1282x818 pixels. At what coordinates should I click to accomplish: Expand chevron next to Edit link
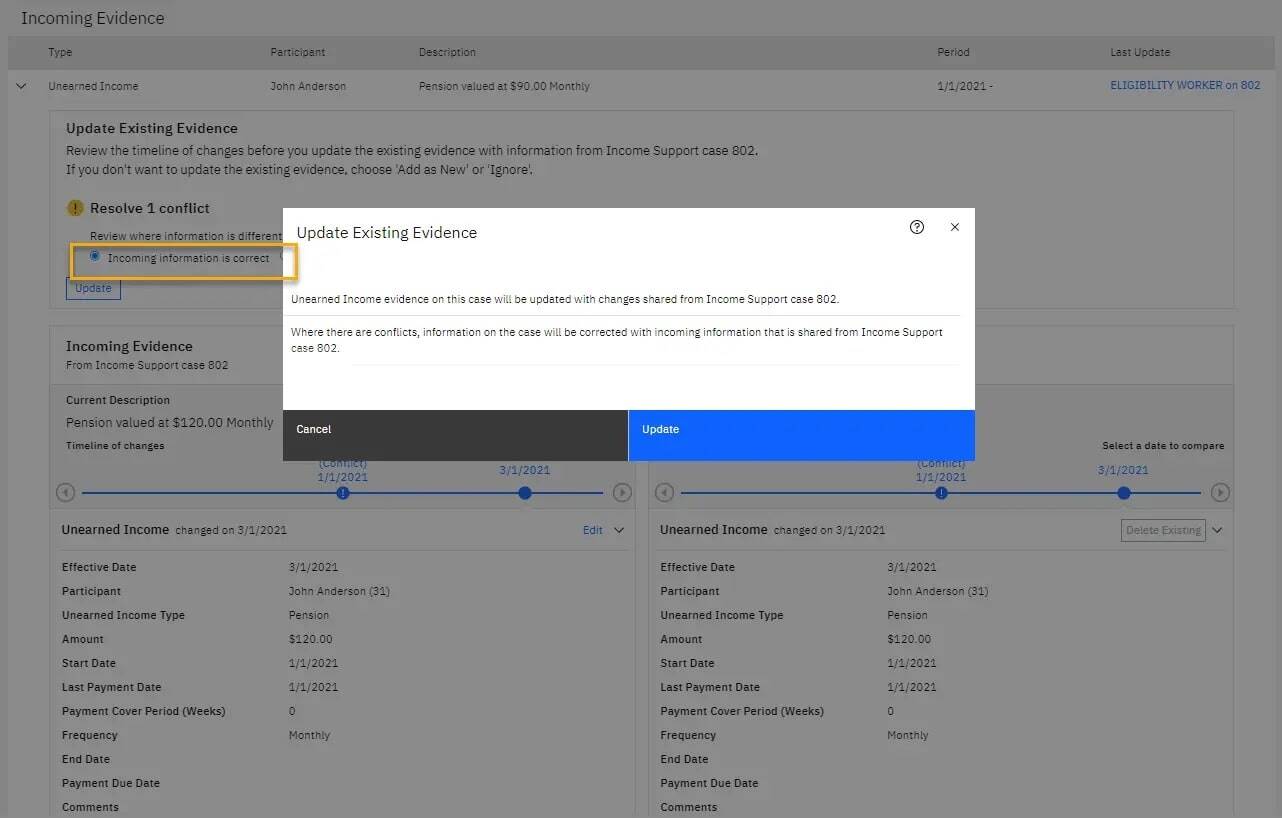619,530
